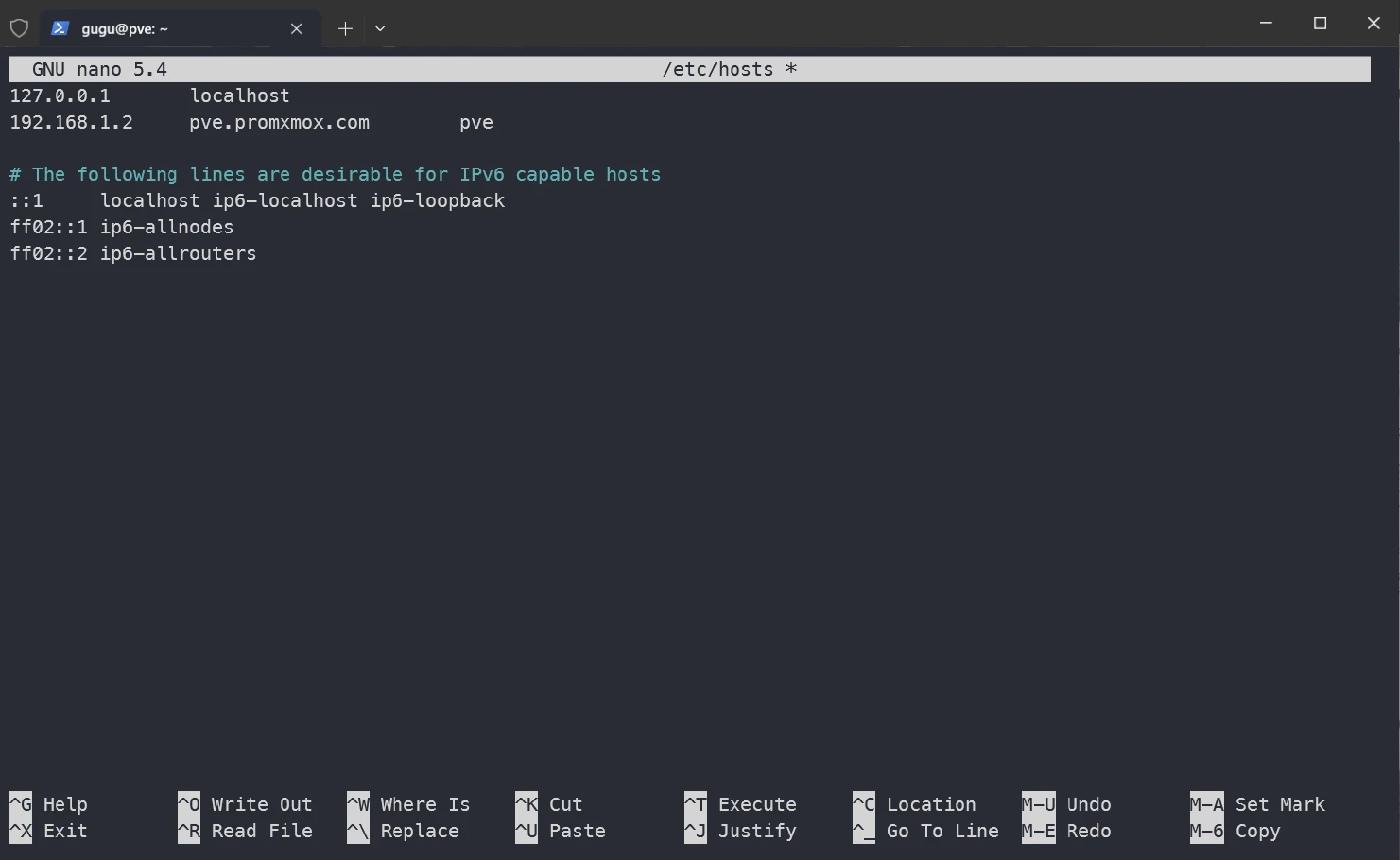The width and height of the screenshot is (1400, 860).
Task: Click the ^X Exit shortcut label
Action: 48,831
